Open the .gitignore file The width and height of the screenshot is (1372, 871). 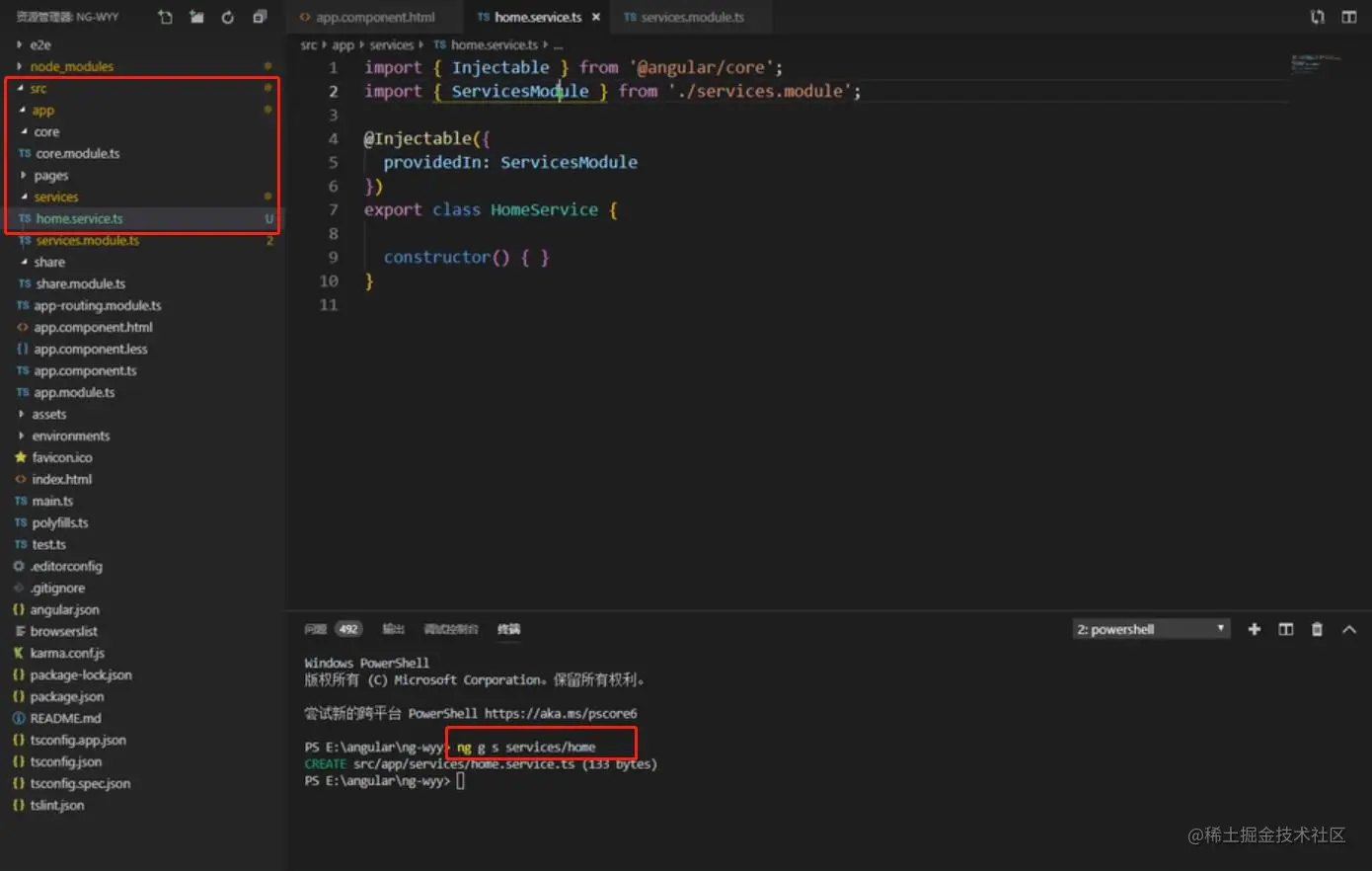point(57,588)
